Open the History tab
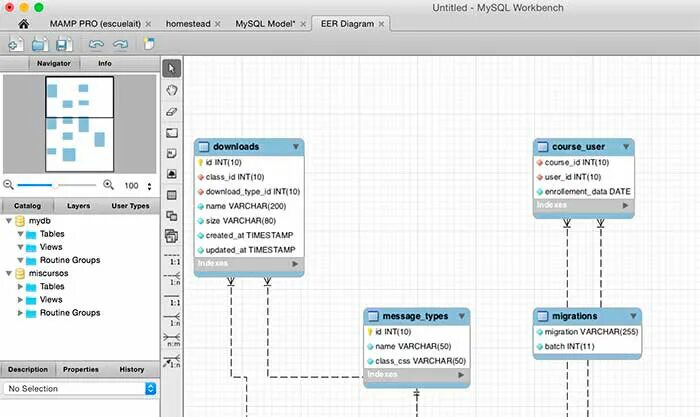Screen dimensions: 700x417 pos(132,369)
